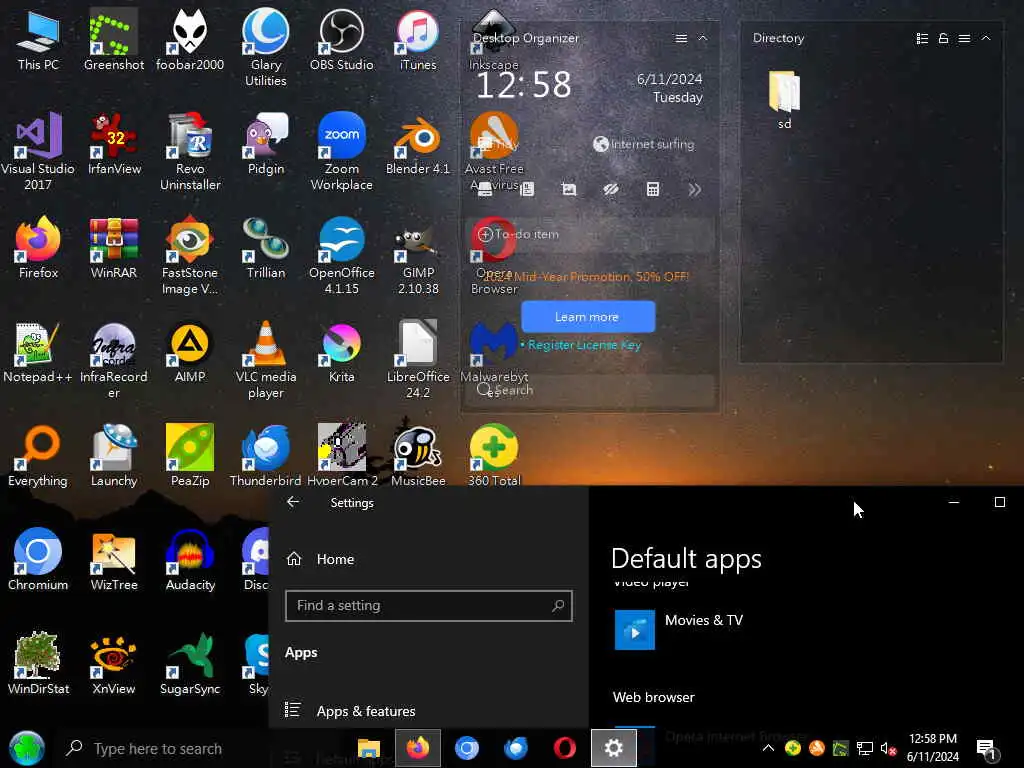Toggle the Directory panel lock

click(943, 39)
